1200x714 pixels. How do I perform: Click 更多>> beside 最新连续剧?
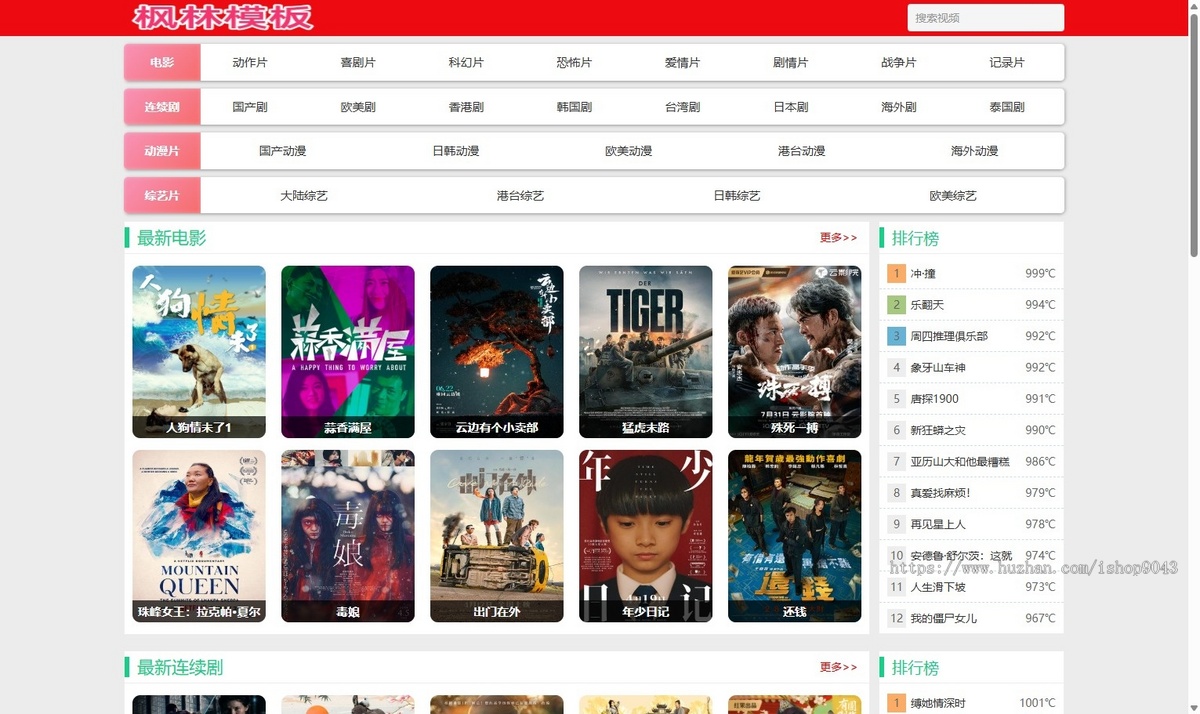click(x=838, y=667)
